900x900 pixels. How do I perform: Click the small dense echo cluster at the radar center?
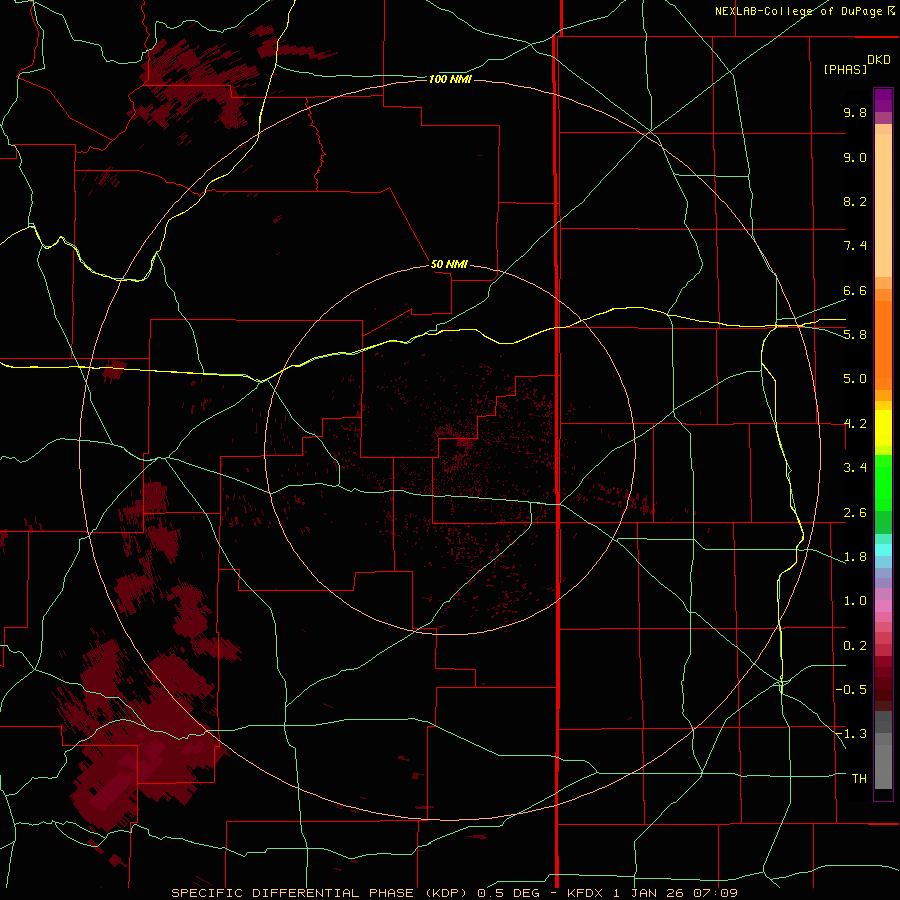click(464, 442)
